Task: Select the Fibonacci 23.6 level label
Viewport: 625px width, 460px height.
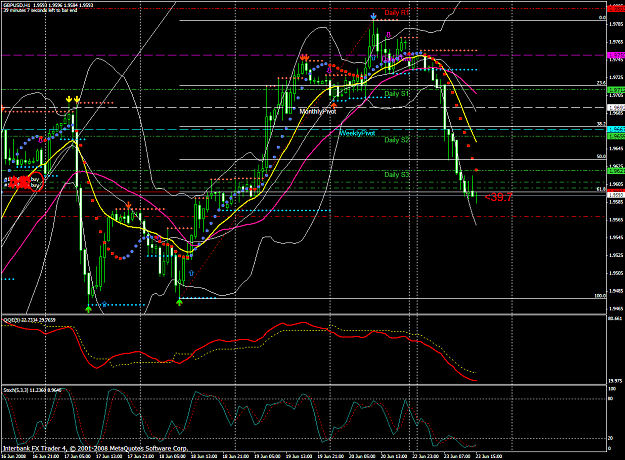Action: point(601,83)
